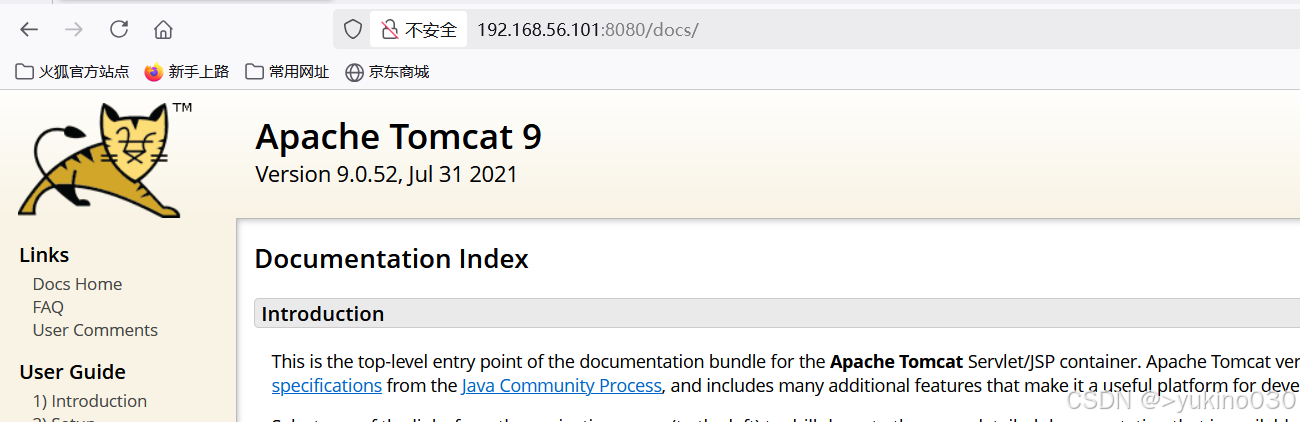Open User Comments link
The image size is (1300, 422).
coord(95,330)
